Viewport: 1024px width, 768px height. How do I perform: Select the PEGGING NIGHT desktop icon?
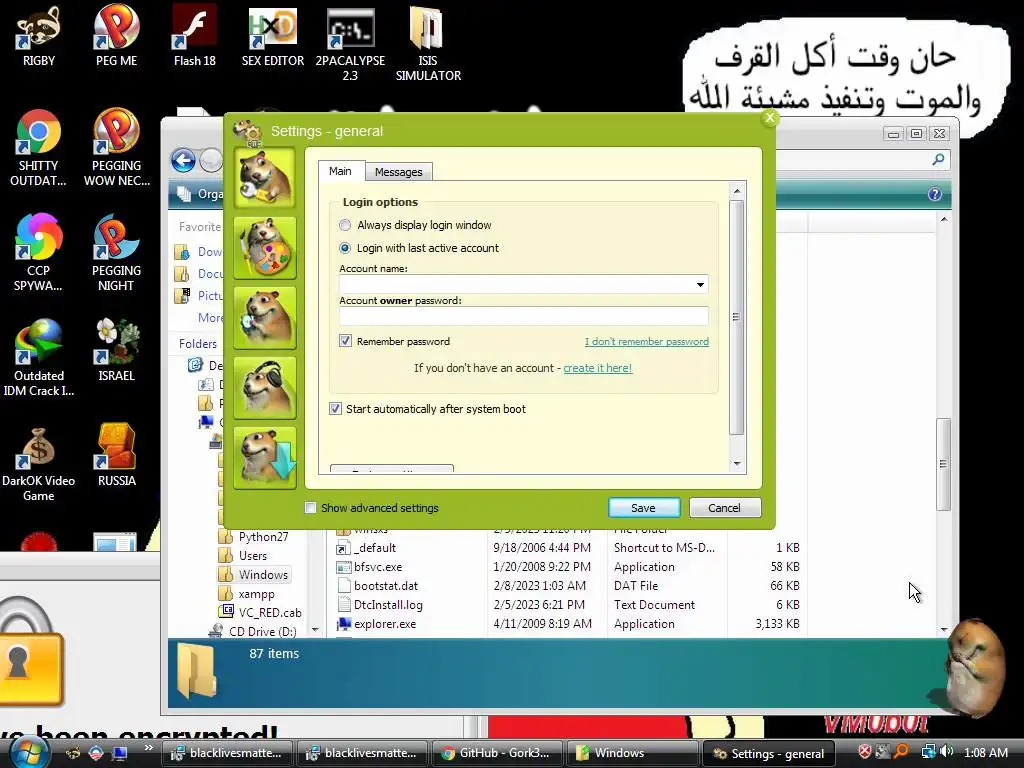tap(116, 253)
